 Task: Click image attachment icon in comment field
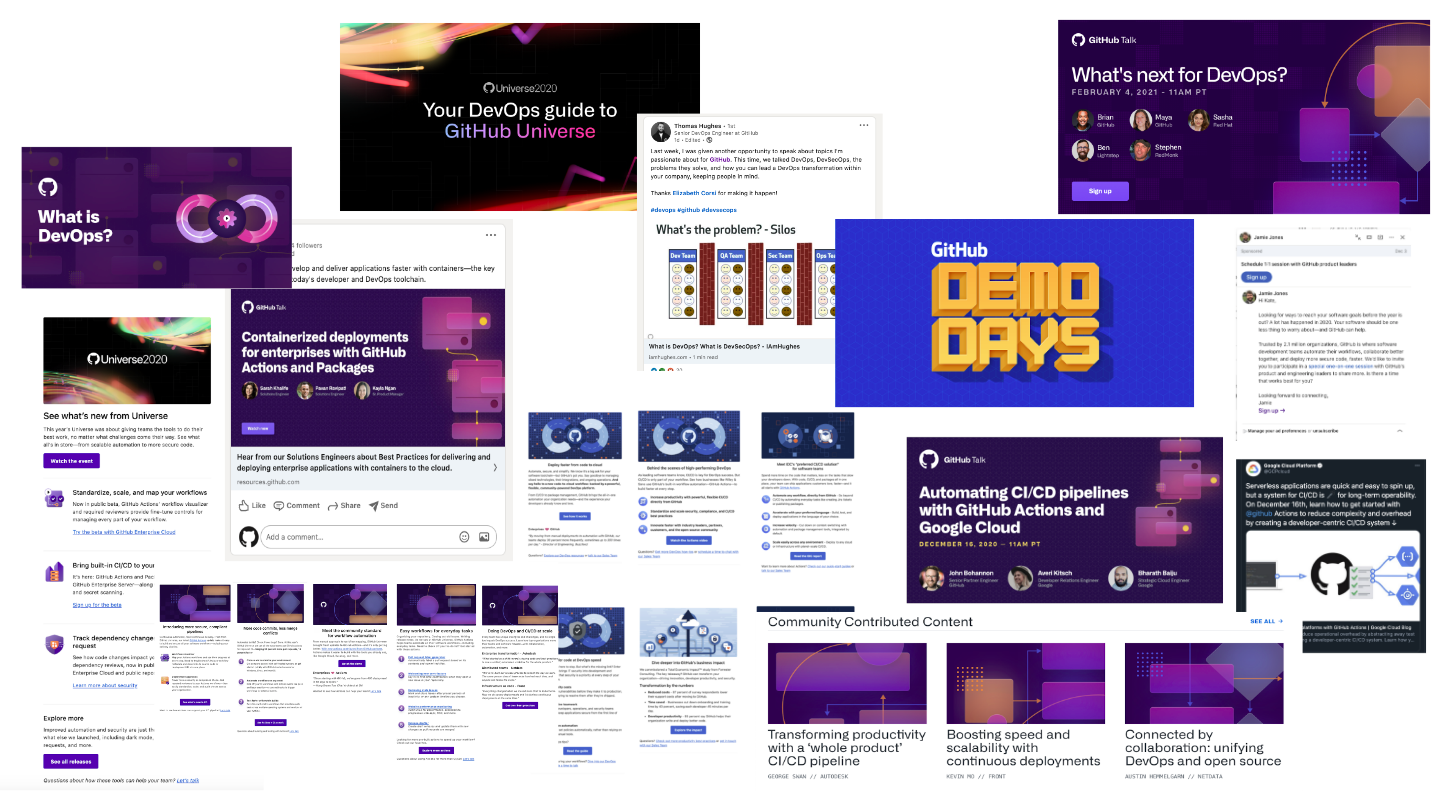[x=484, y=537]
